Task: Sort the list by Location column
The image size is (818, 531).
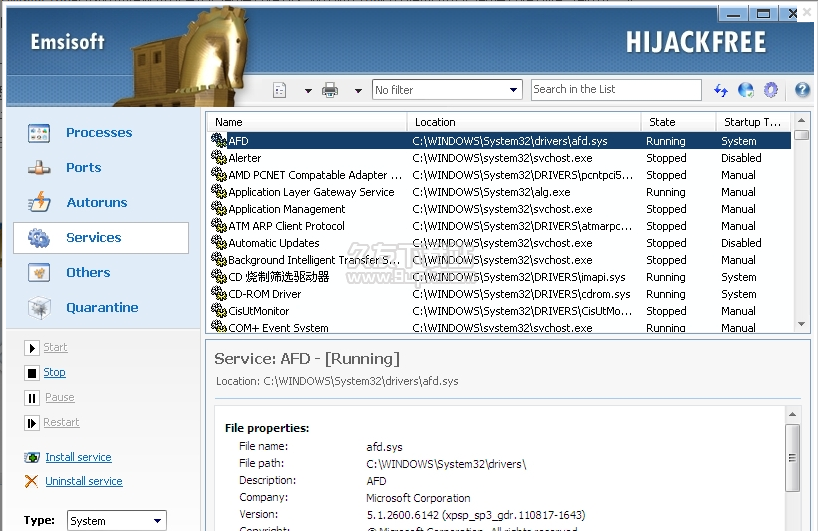Action: [524, 122]
